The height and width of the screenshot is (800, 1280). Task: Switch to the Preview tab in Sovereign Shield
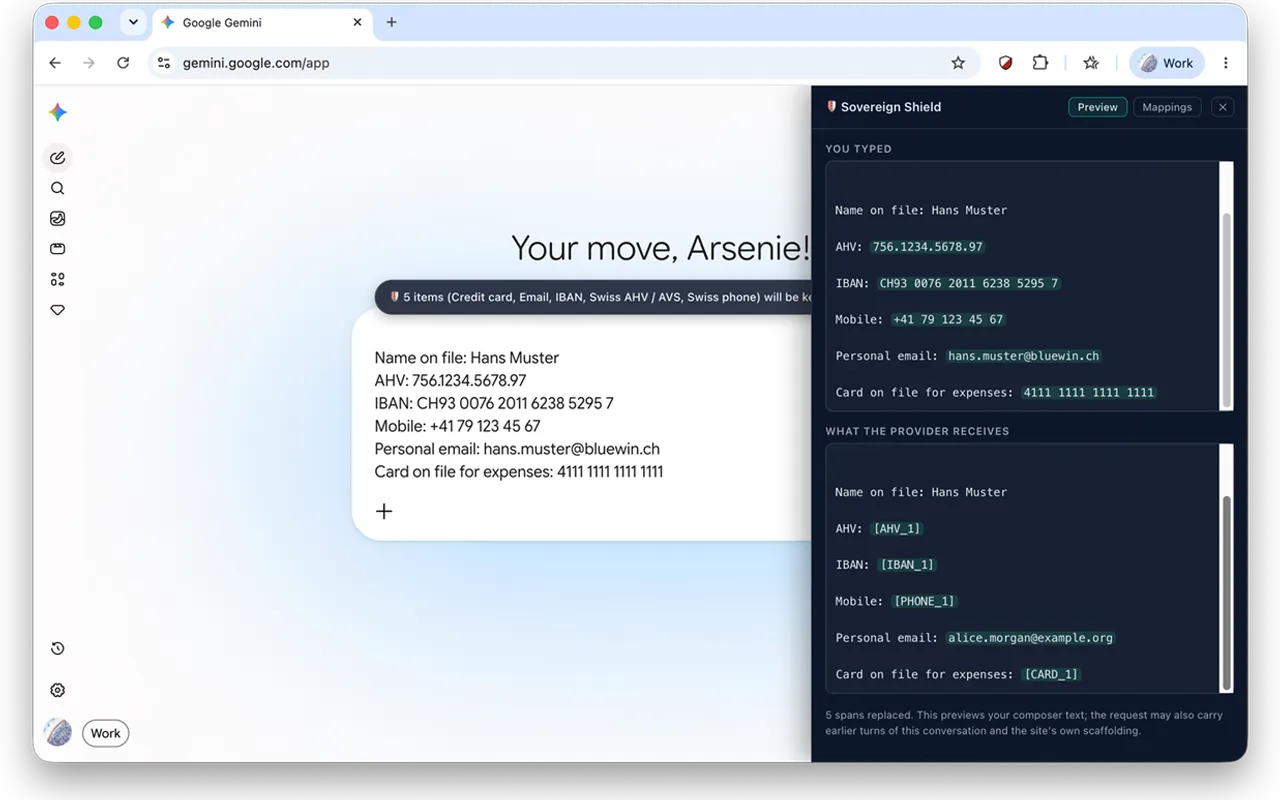click(x=1097, y=107)
